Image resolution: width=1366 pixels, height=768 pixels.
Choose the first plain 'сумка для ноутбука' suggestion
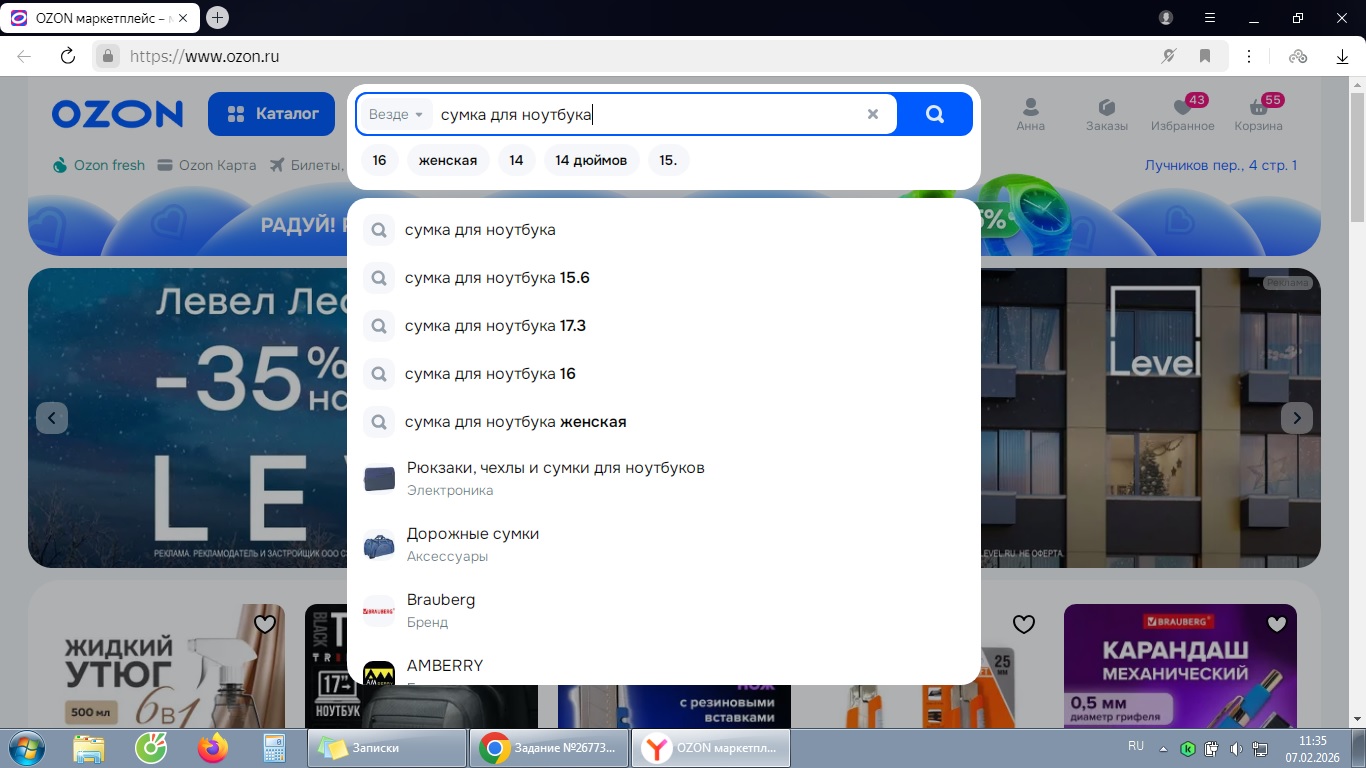tap(663, 230)
